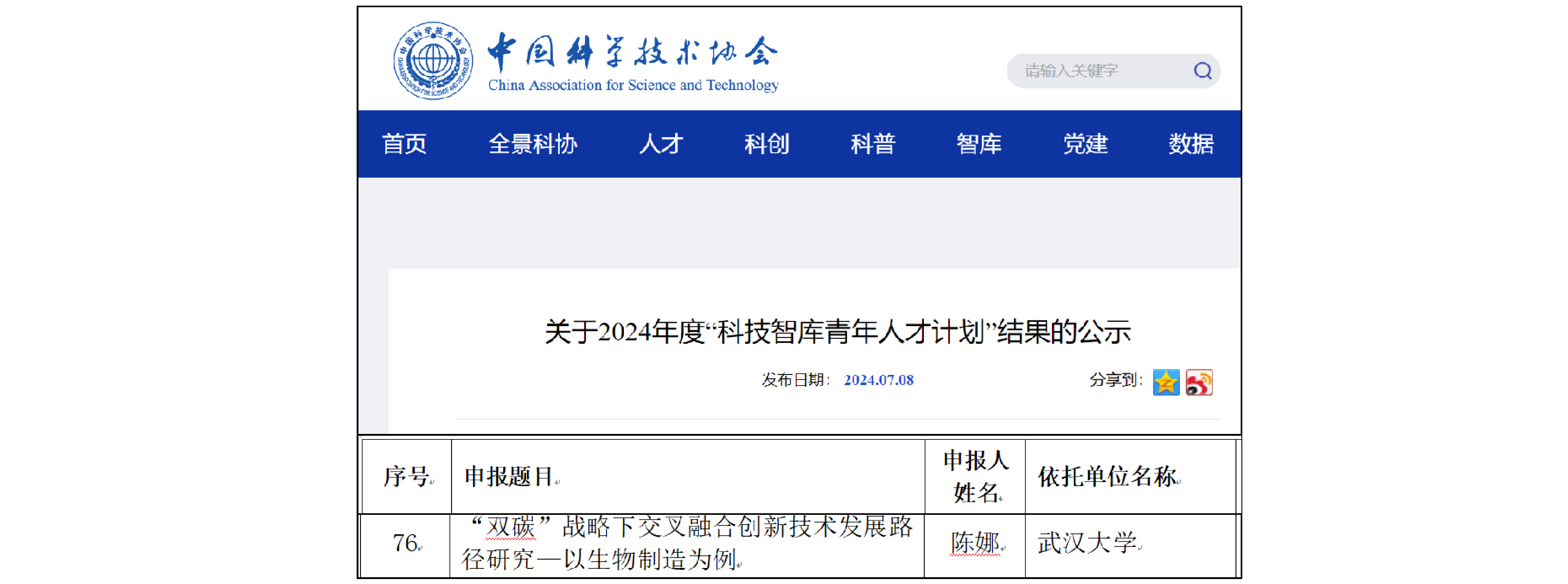Click the publish date 2024.07.08

coord(878,379)
